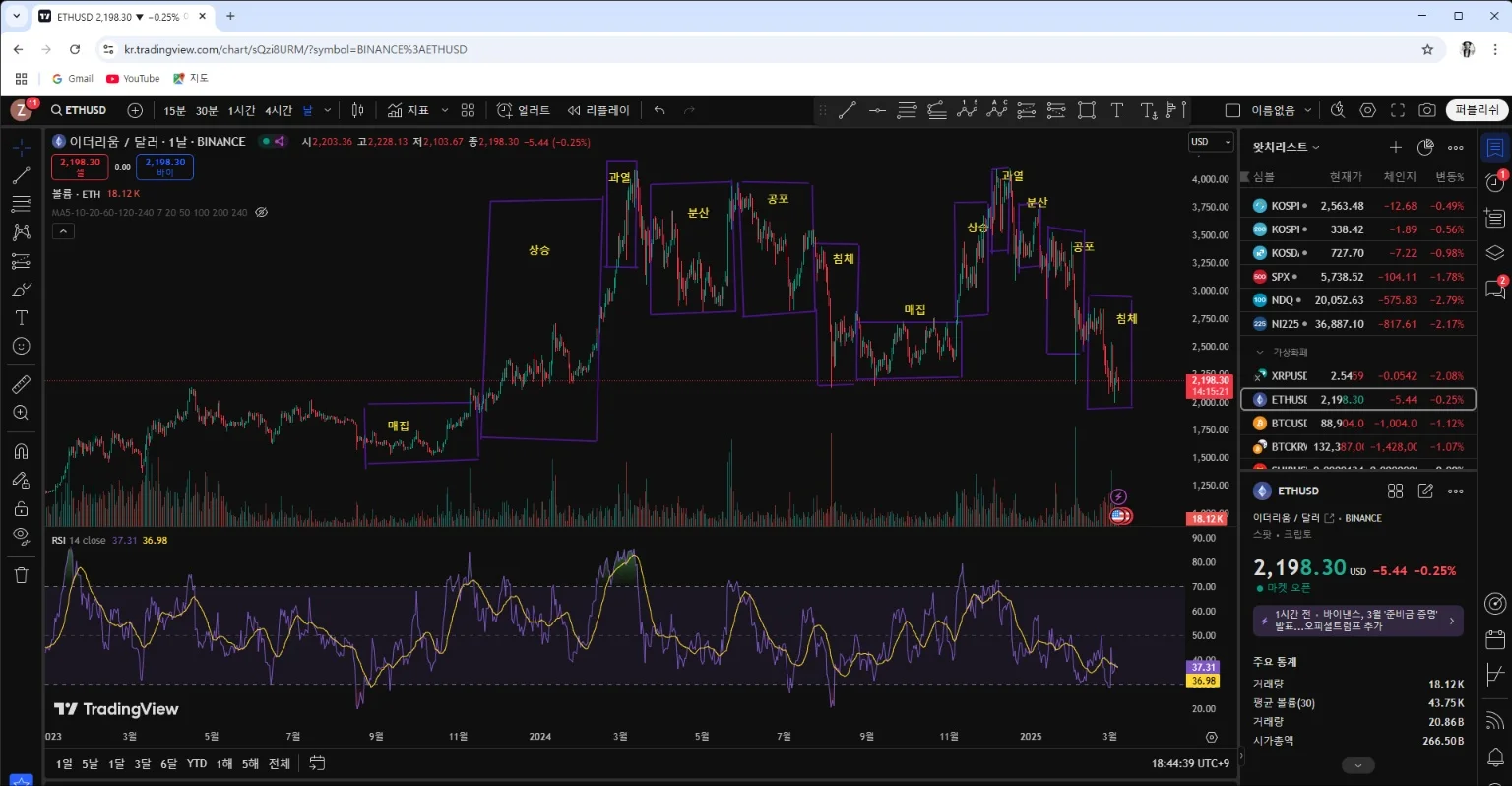Toggle the chart layout square icon
Image resolution: width=1512 pixels, height=786 pixels.
[1231, 110]
